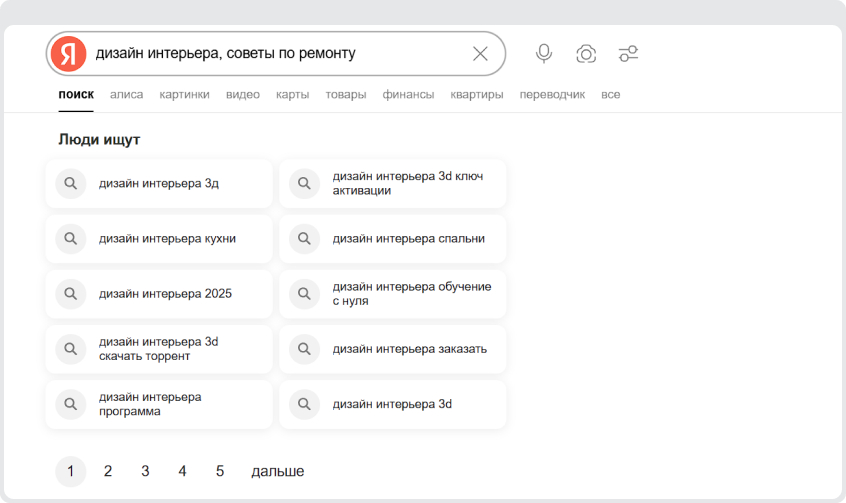Click the «Люди ищут» heading
This screenshot has height=503, width=846.
[x=99, y=140]
